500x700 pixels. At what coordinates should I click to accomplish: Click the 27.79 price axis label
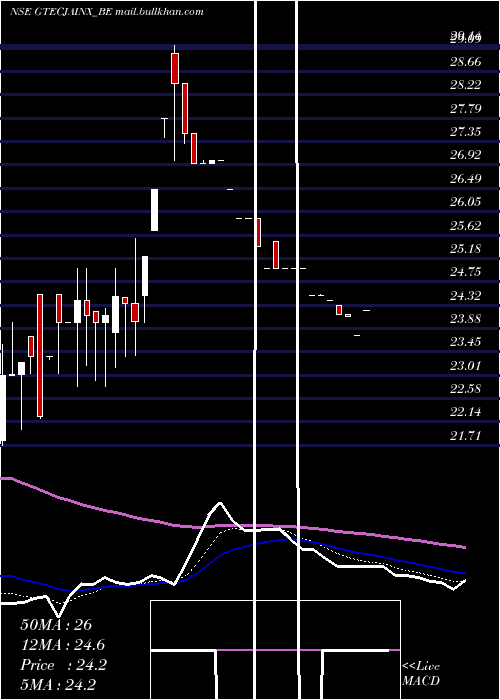[x=466, y=108]
